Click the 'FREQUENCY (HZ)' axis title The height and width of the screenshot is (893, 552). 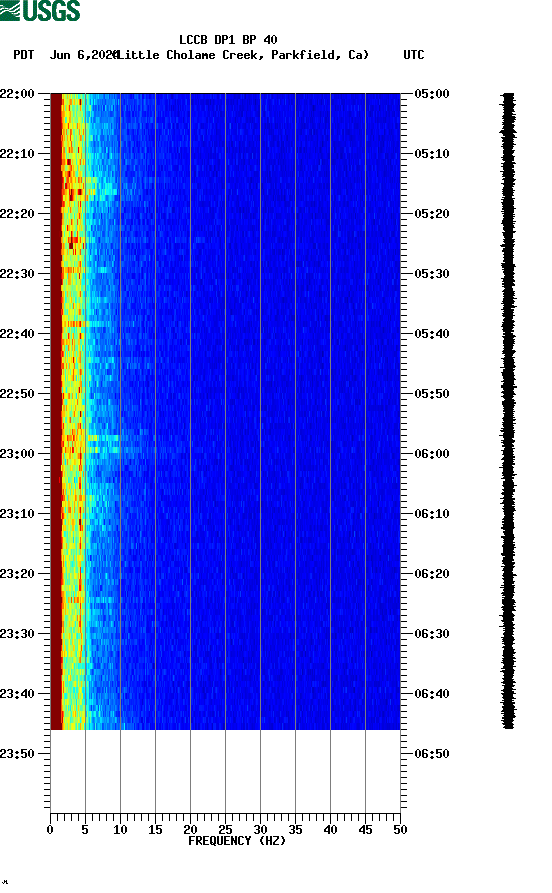click(237, 841)
